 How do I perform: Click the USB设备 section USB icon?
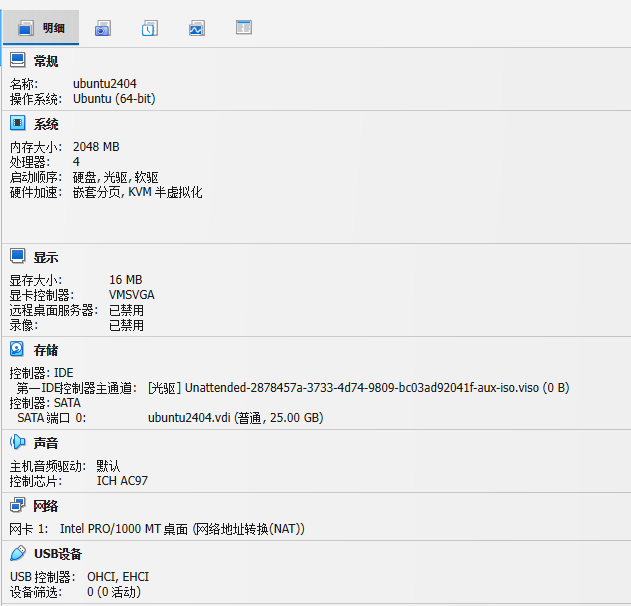(x=18, y=553)
